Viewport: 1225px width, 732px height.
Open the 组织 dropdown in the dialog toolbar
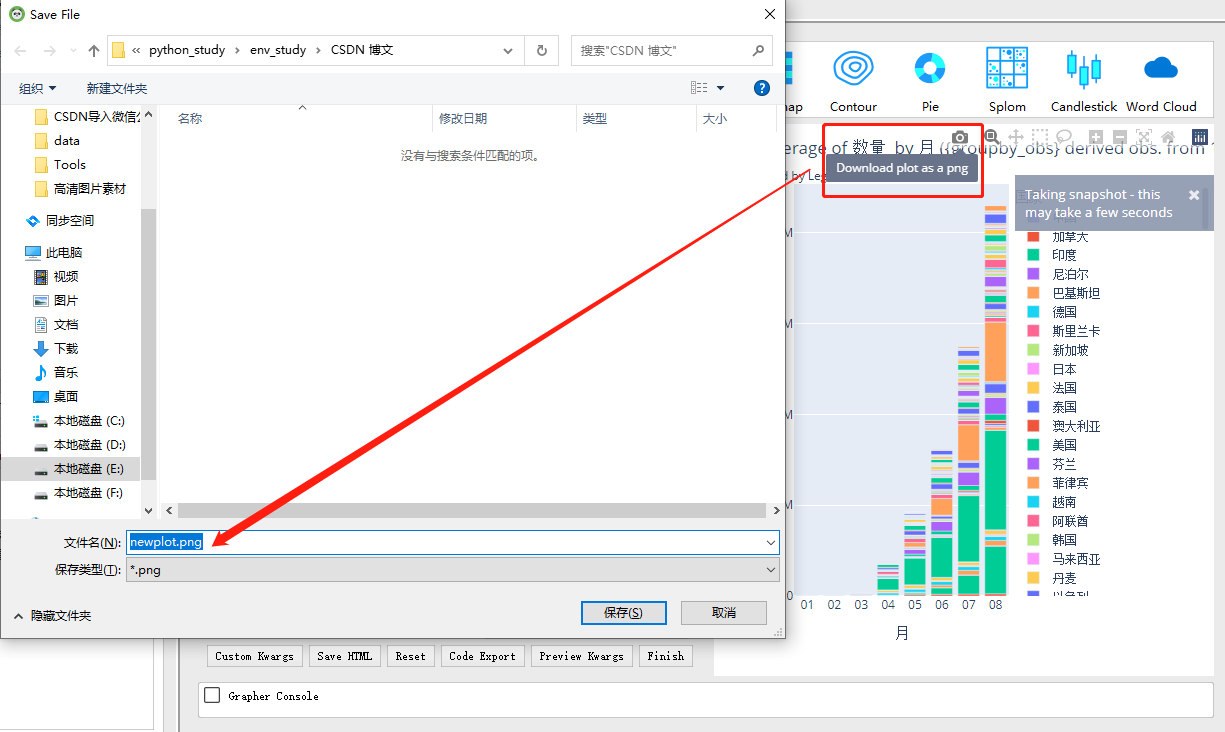click(37, 87)
